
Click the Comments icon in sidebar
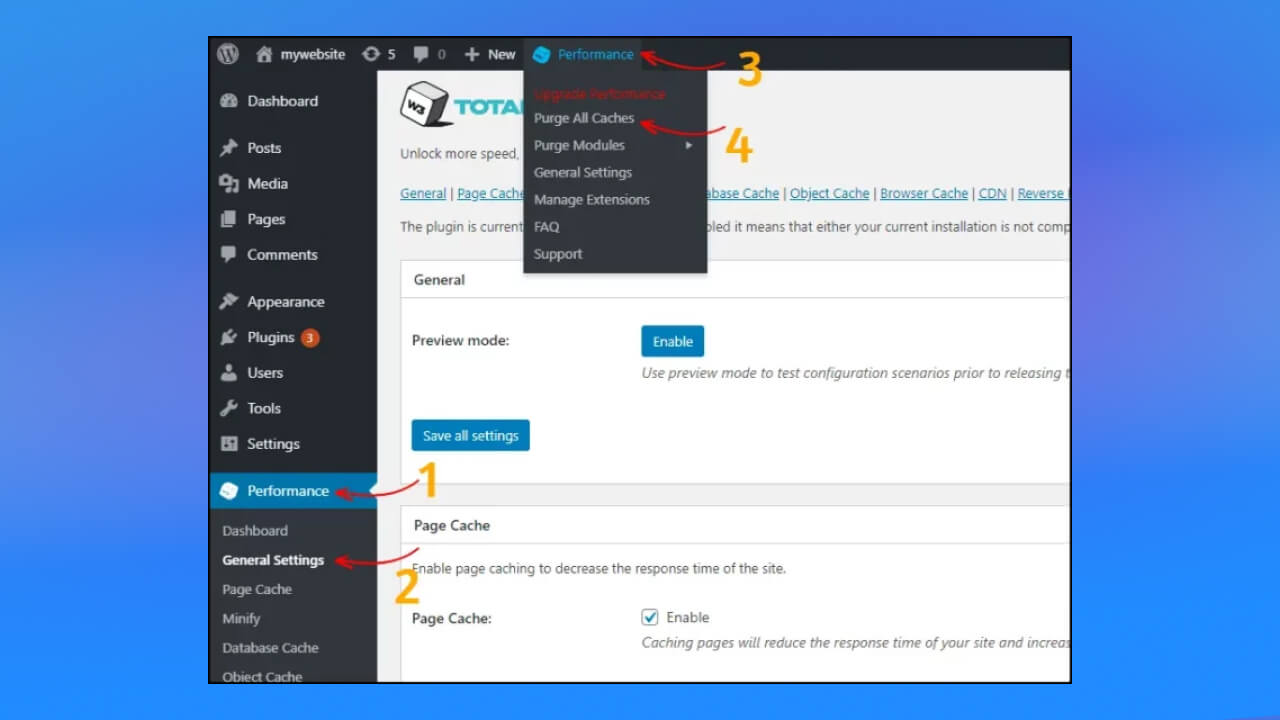coord(229,255)
